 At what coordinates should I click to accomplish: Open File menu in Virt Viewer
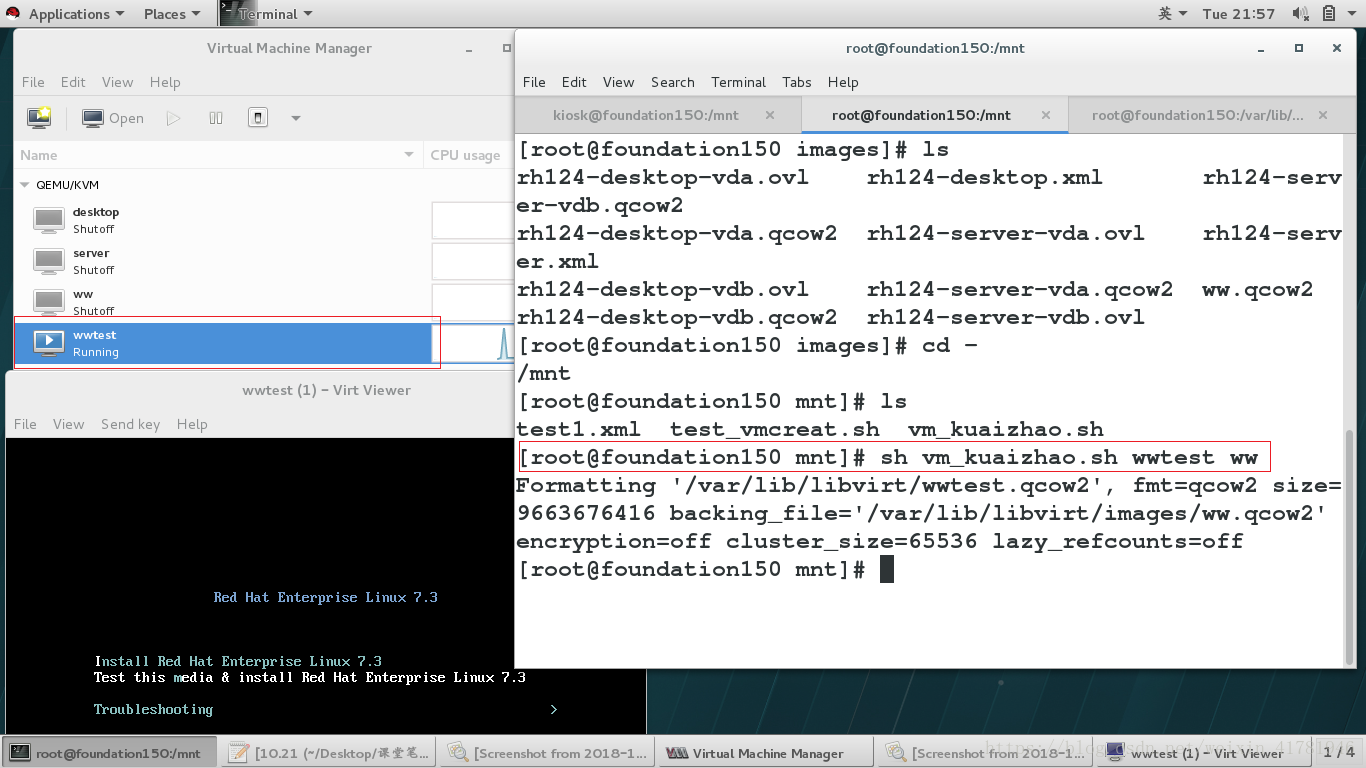[x=25, y=424]
